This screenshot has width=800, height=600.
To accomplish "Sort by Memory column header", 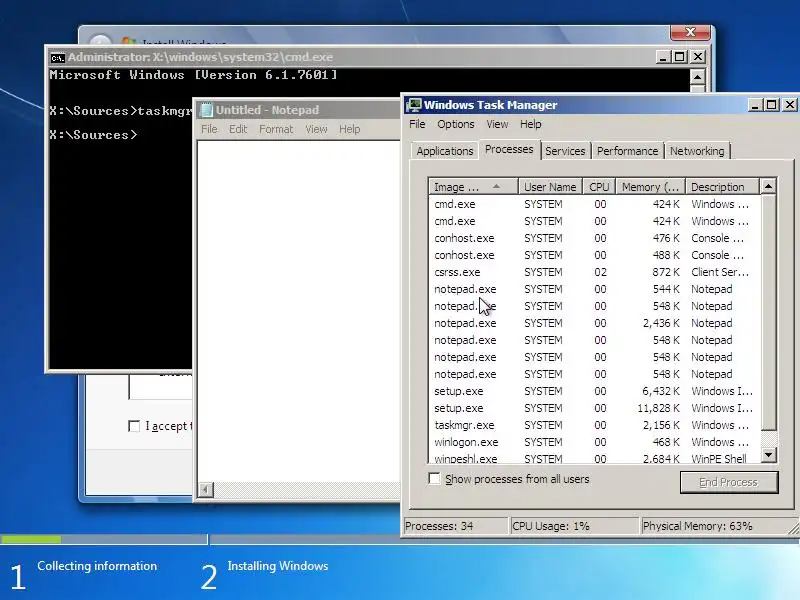I will click(x=650, y=187).
